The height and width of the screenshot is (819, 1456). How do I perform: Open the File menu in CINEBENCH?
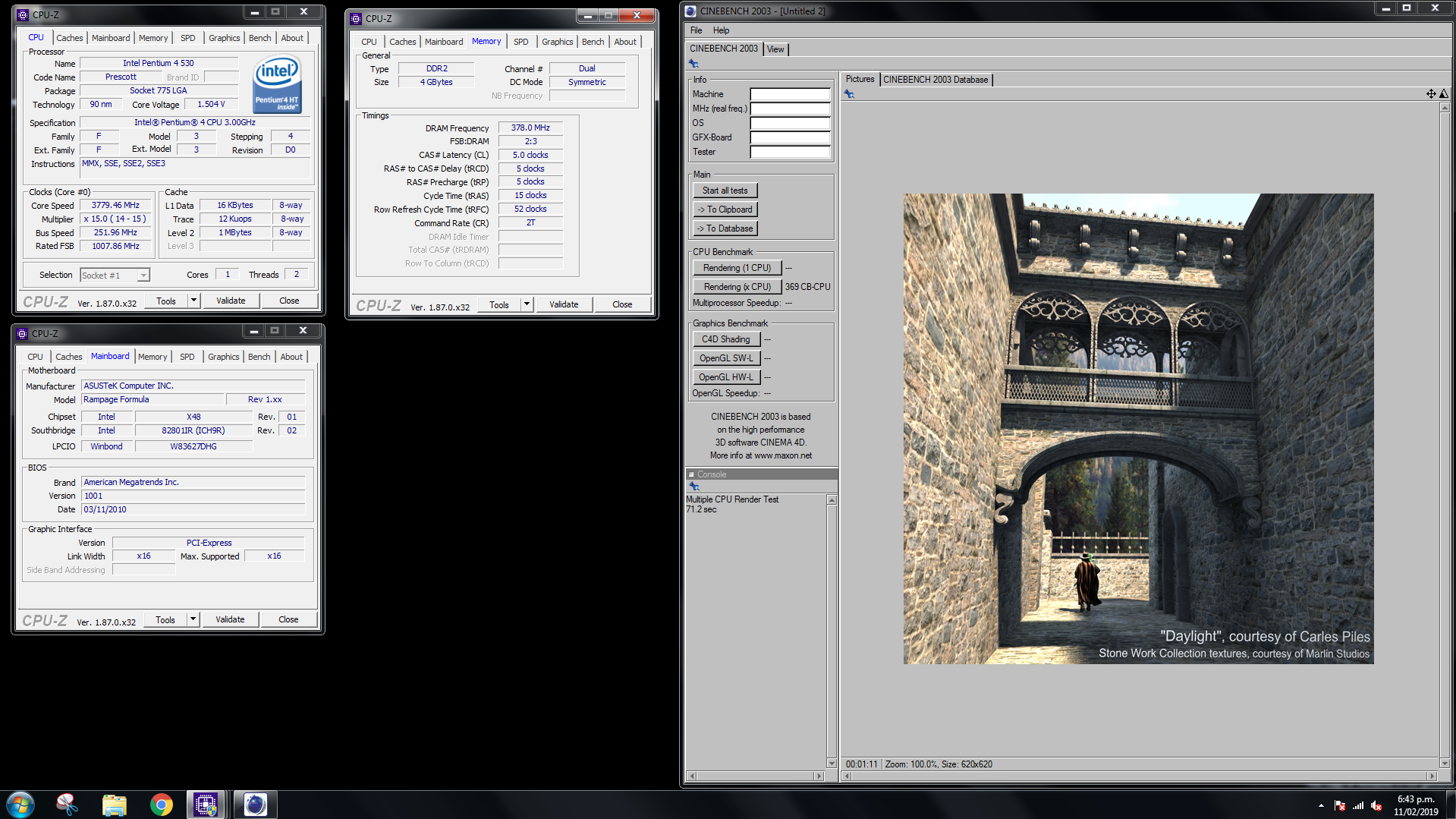coord(696,30)
